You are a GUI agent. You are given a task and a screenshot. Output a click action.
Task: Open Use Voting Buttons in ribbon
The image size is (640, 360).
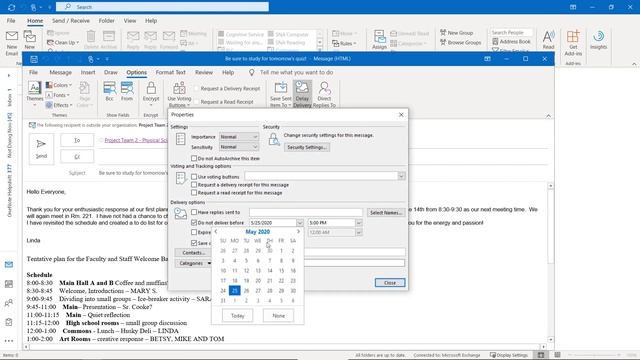179,94
